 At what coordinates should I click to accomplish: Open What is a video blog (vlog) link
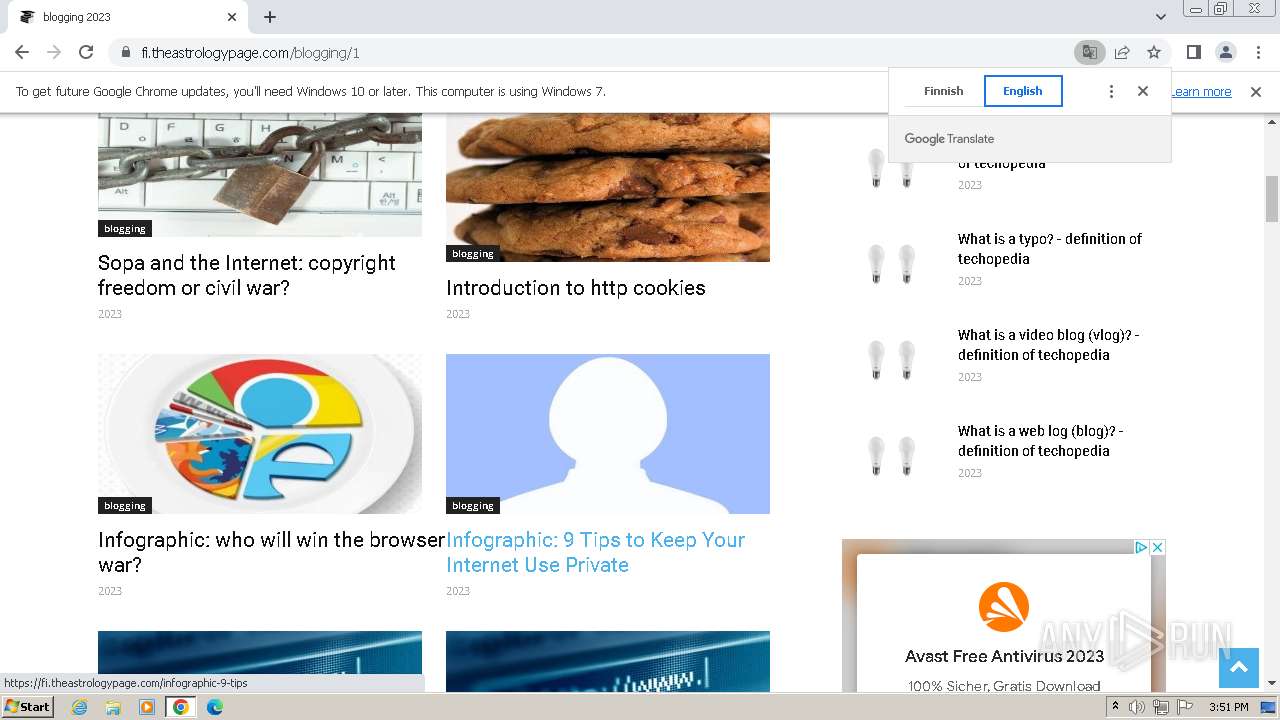pyautogui.click(x=1049, y=345)
